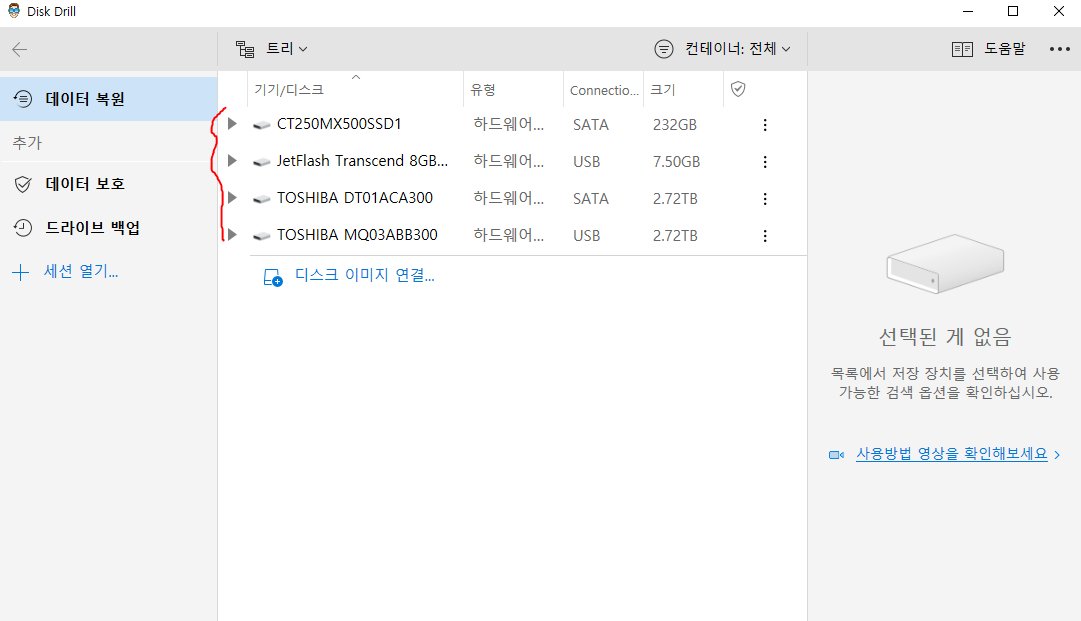Expand the TOSHIBA DT01ACA300 drive
The height and width of the screenshot is (621, 1081).
pos(231,198)
